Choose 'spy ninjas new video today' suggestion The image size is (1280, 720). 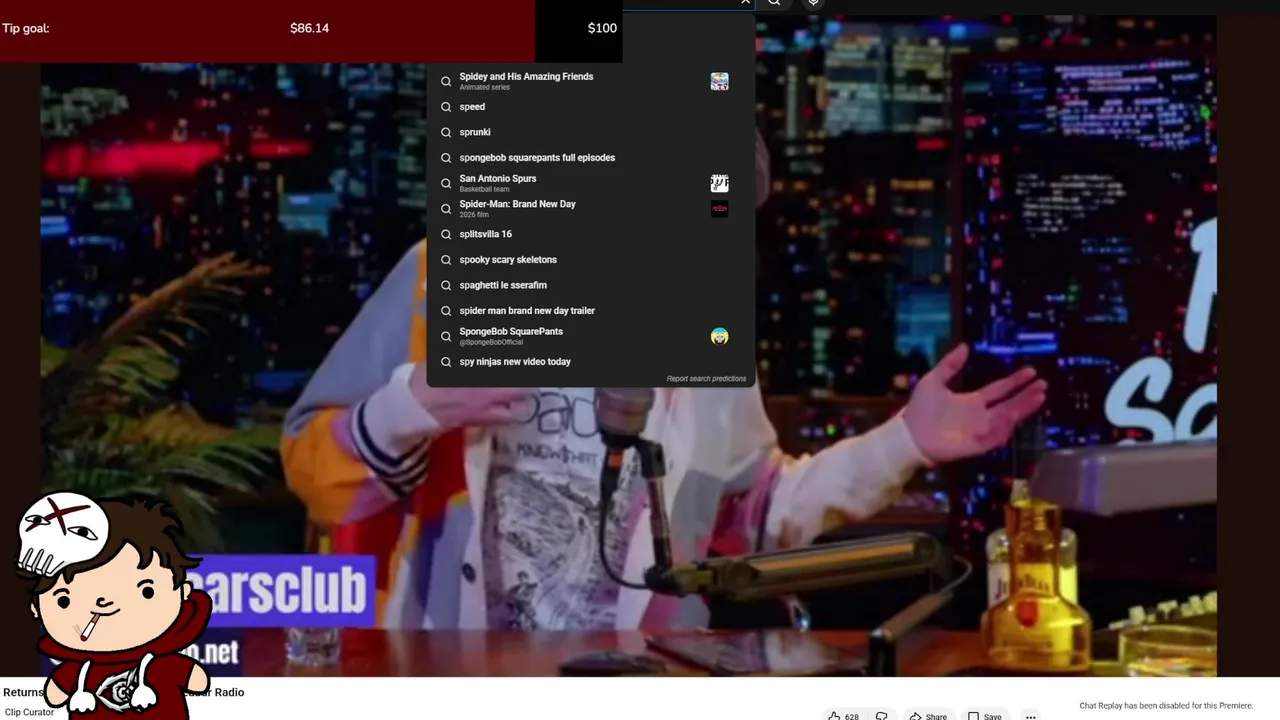click(590, 362)
